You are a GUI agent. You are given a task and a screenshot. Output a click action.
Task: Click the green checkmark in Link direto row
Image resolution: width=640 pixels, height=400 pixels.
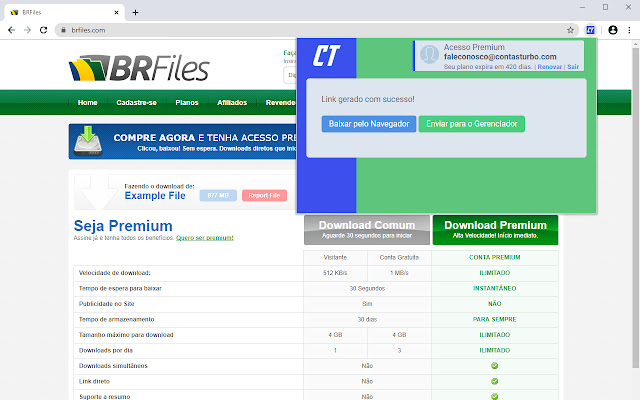(x=494, y=381)
